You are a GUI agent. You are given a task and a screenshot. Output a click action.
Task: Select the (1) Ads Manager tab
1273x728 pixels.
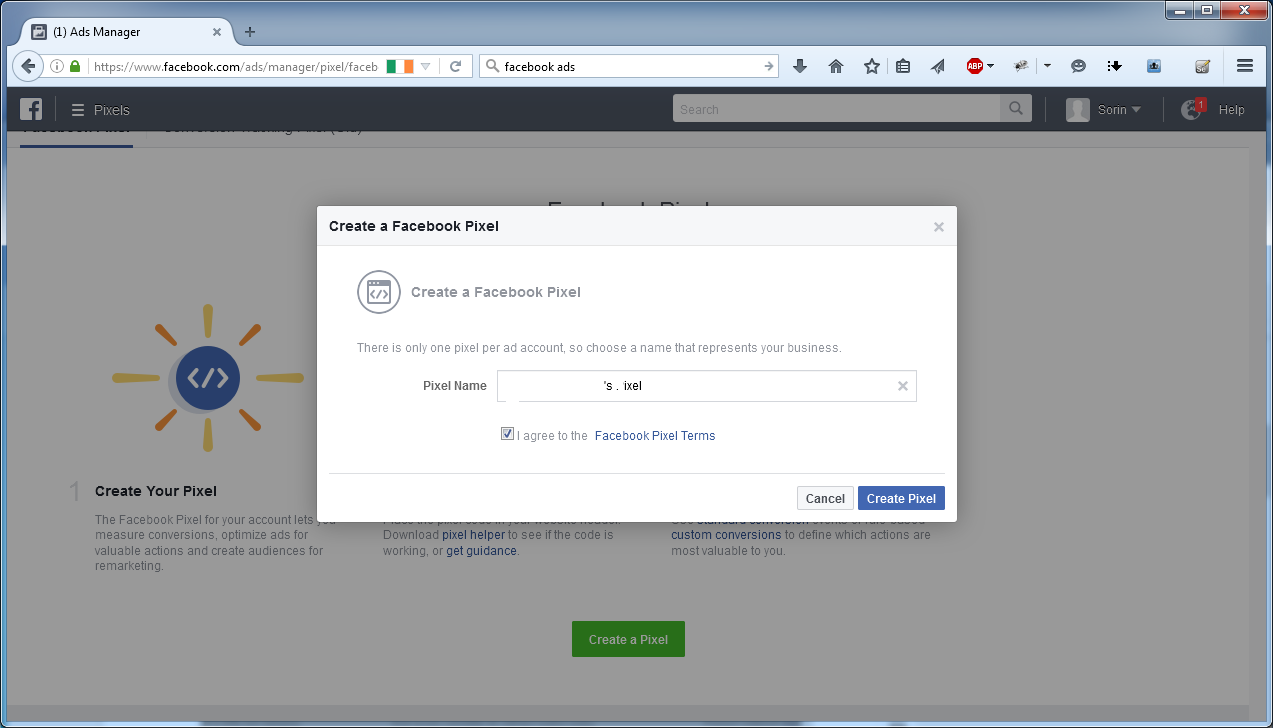click(x=126, y=31)
